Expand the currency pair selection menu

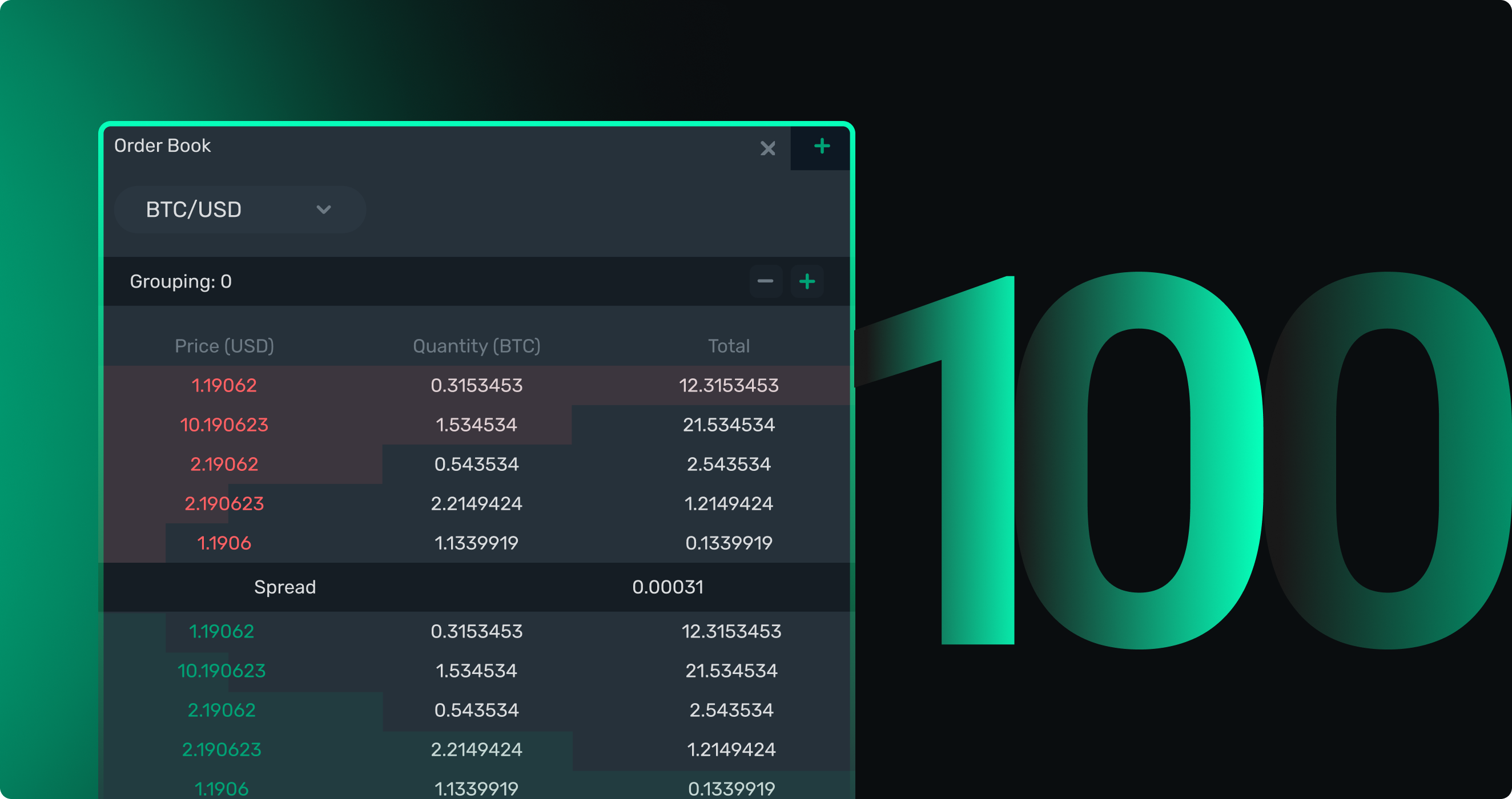pos(239,209)
